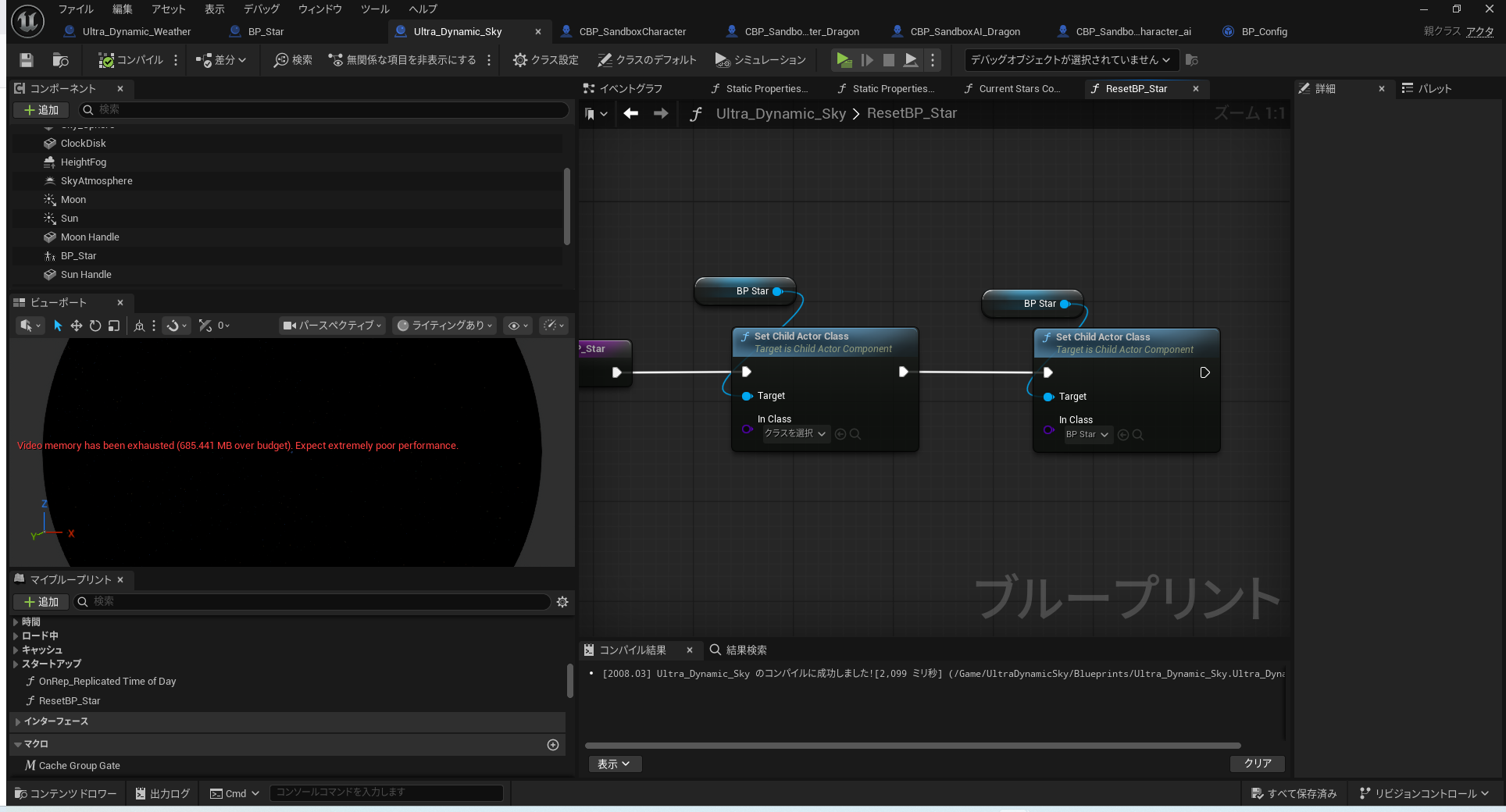
Task: Toggle hide unrelated items option
Action: coord(403,60)
